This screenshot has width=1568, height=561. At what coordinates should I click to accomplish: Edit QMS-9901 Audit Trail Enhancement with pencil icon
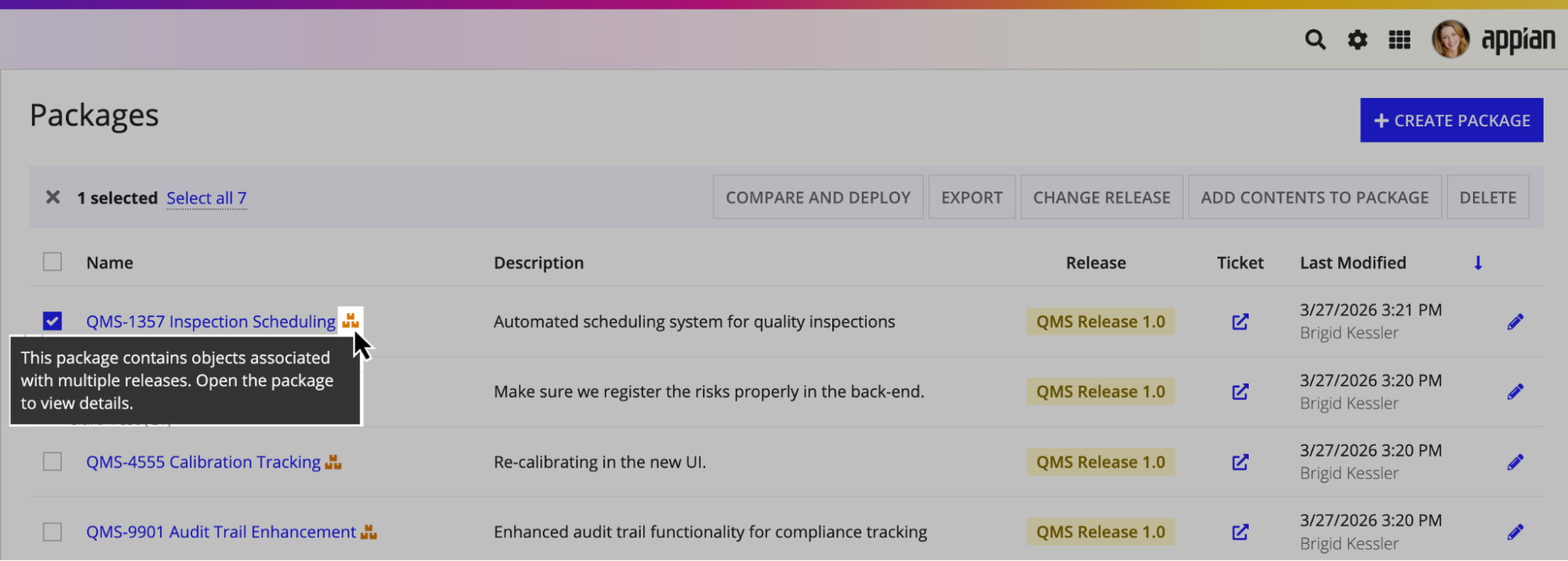pos(1515,532)
